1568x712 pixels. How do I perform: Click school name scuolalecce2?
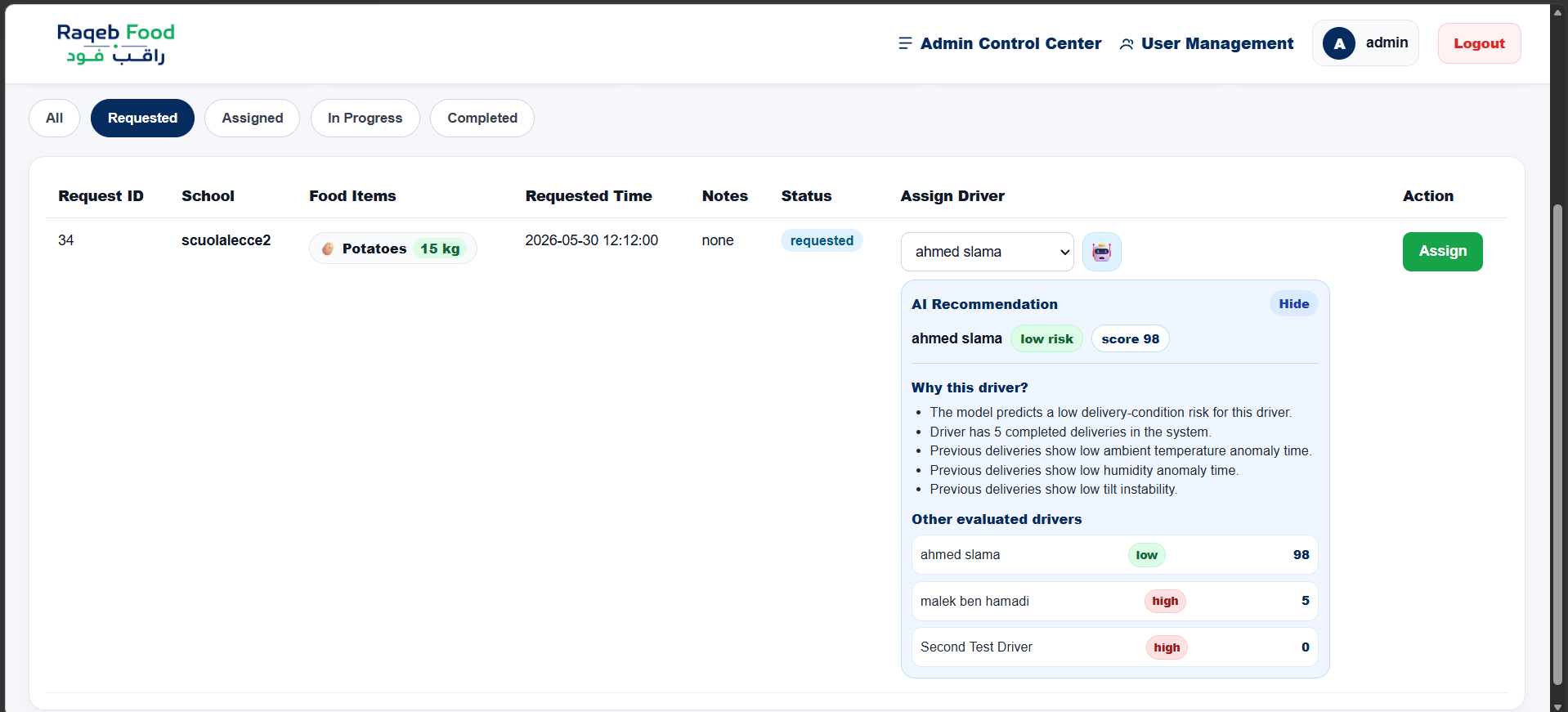coord(226,240)
